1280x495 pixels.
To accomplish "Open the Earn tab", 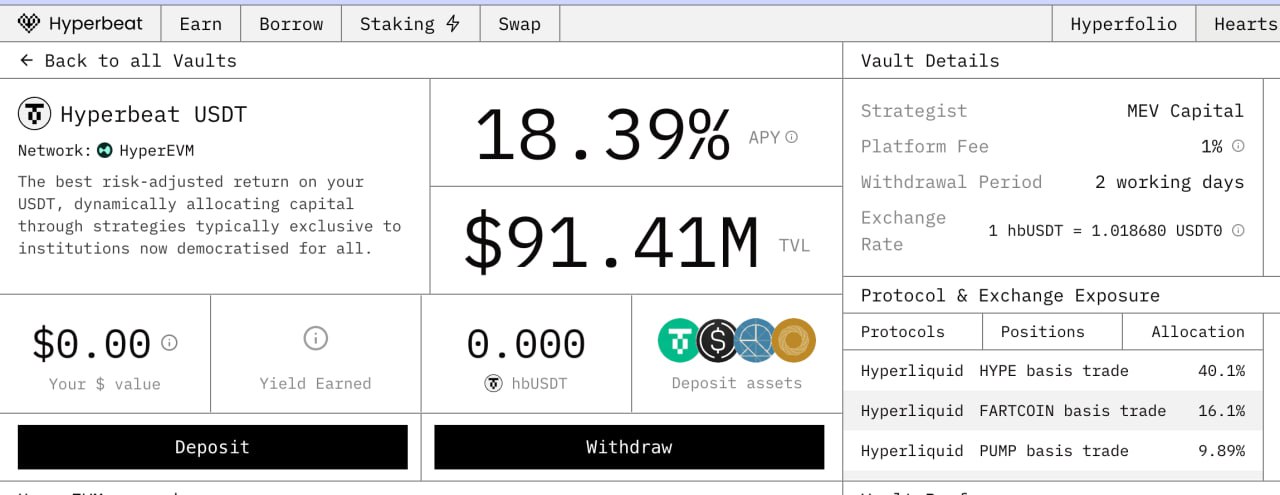I will pyautogui.click(x=200, y=24).
